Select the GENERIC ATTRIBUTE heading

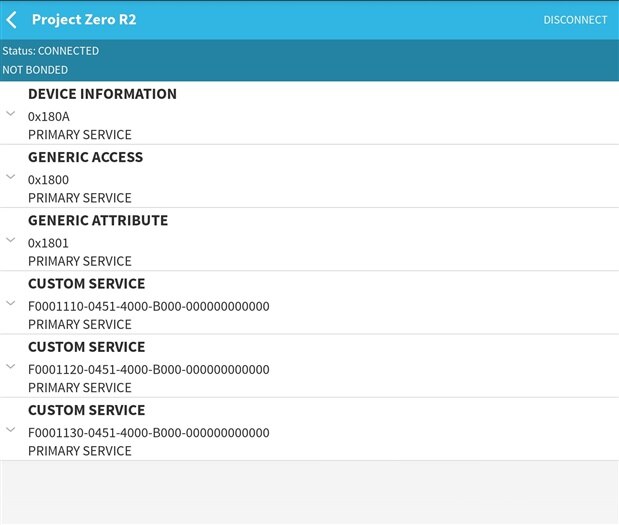pyautogui.click(x=98, y=220)
